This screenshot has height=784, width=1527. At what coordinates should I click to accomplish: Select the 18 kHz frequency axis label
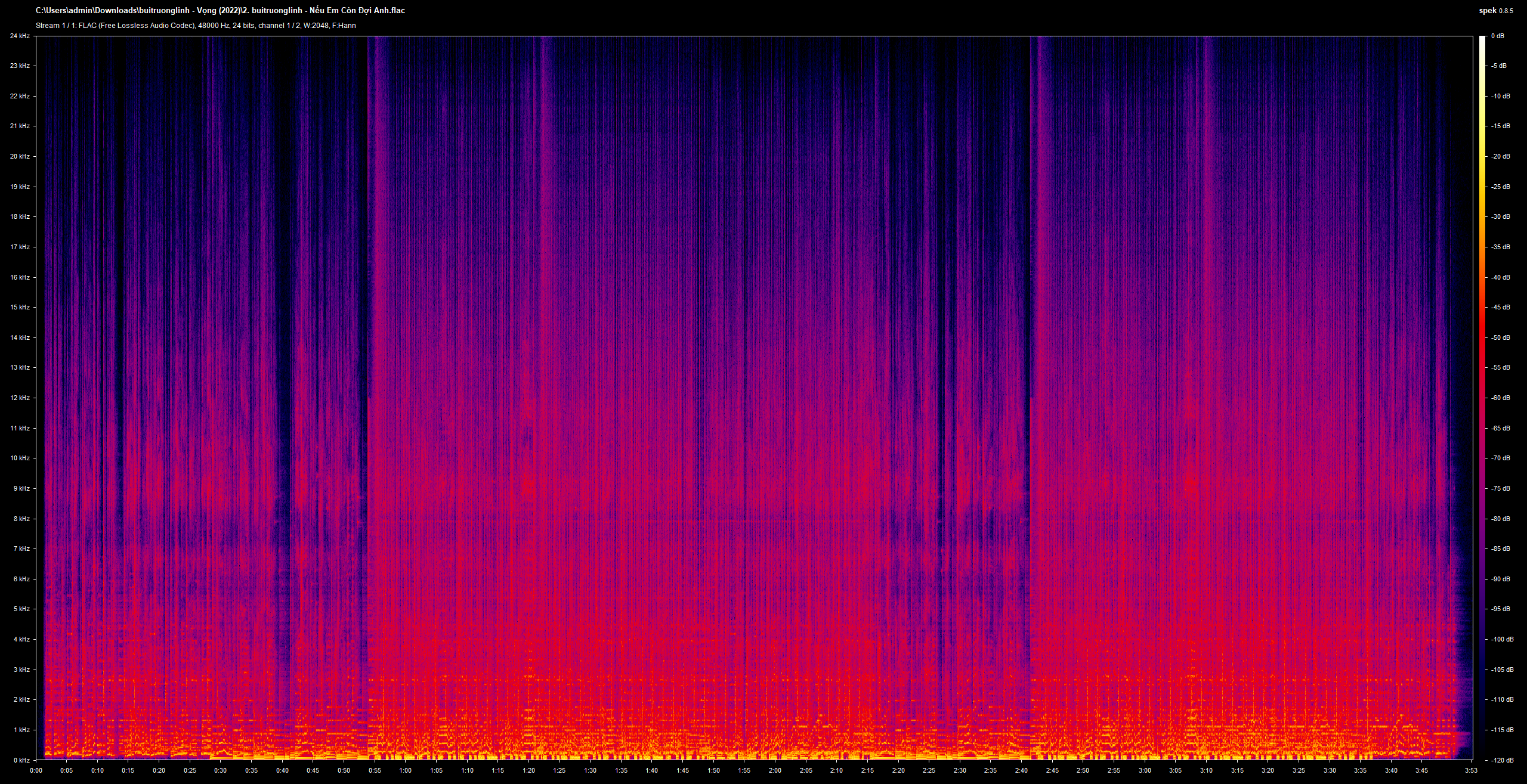pyautogui.click(x=20, y=217)
